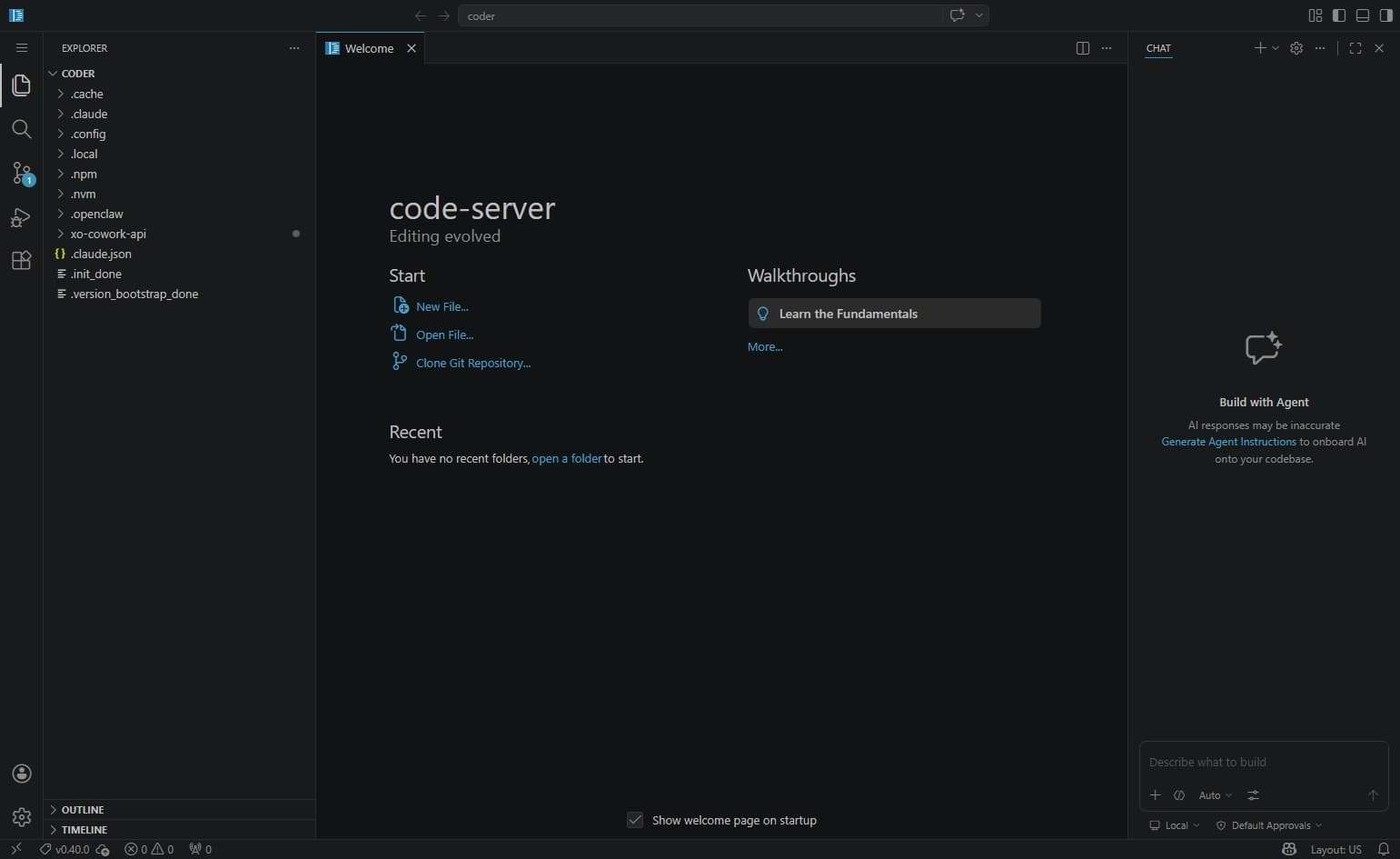1400x859 pixels.
Task: Click the ports forwarded status indicator
Action: 200,849
